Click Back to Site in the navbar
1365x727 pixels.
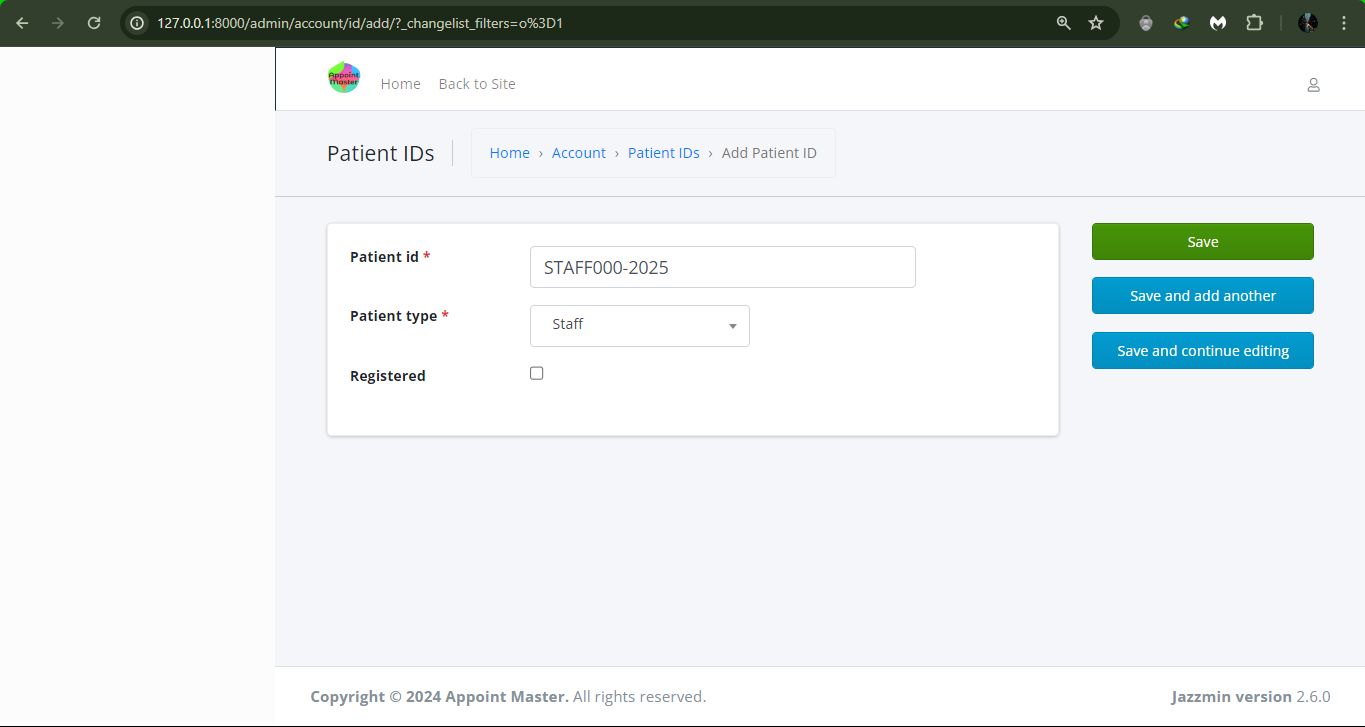tap(477, 84)
